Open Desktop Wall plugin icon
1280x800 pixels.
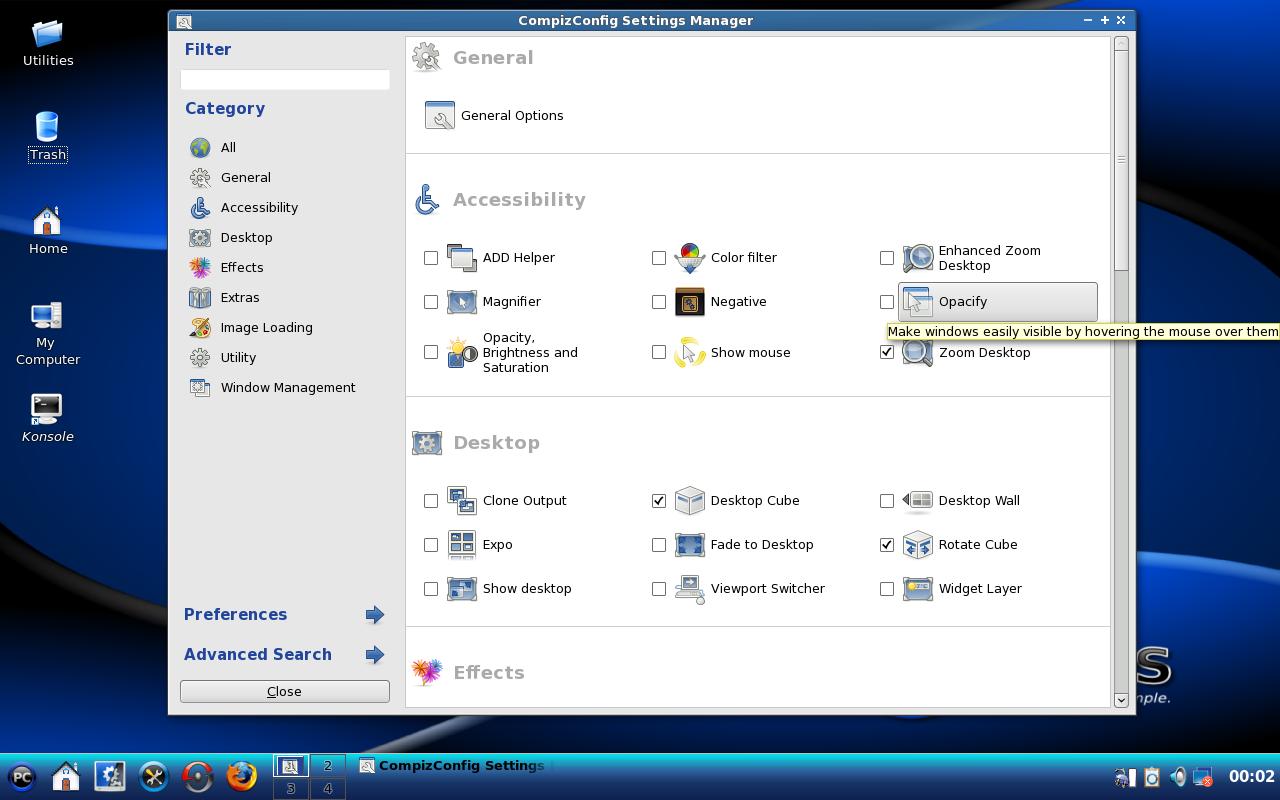(918, 500)
